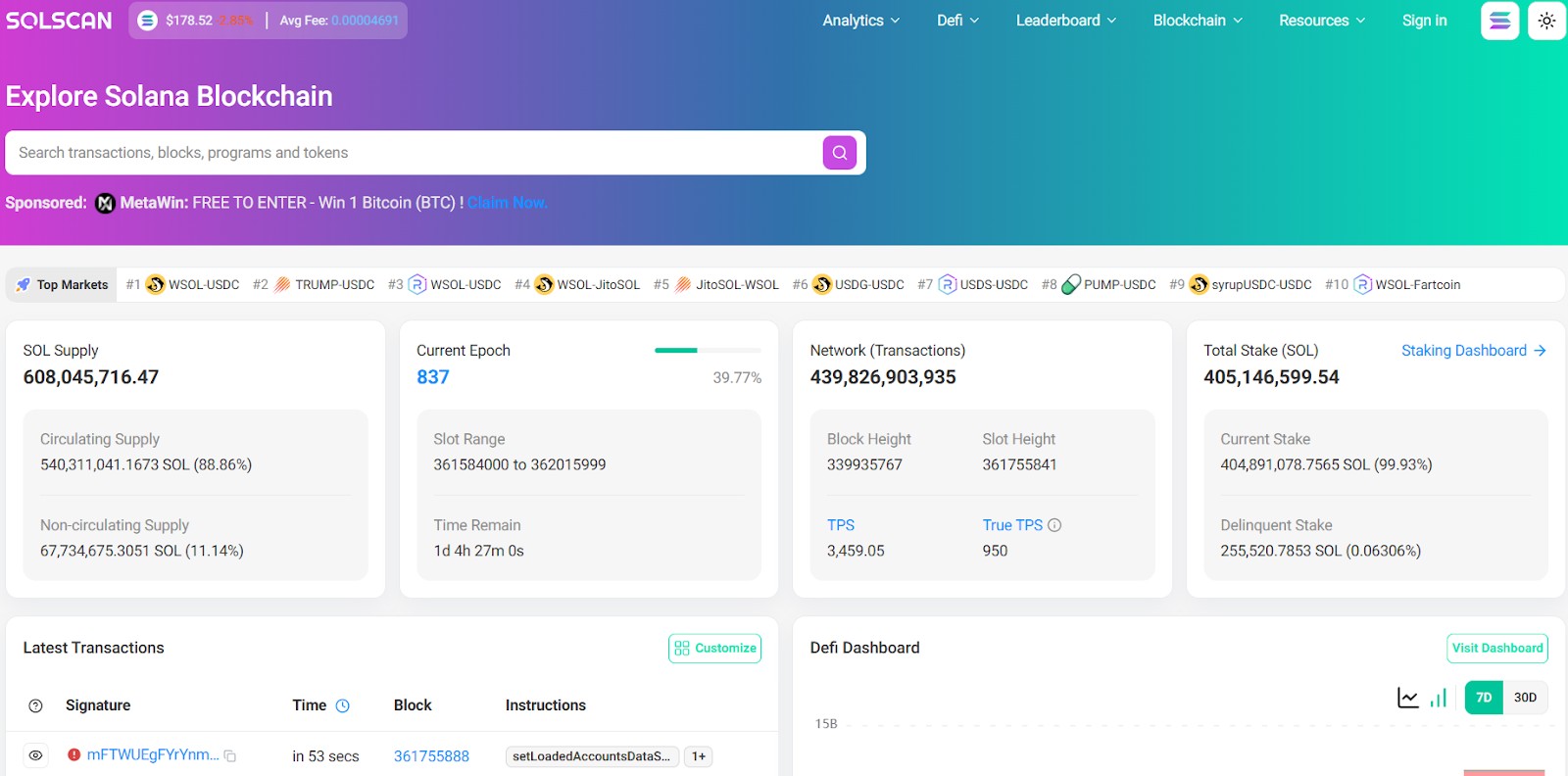Click the help icon beside Signature header
Viewport: 1568px width, 776px height.
tap(36, 705)
